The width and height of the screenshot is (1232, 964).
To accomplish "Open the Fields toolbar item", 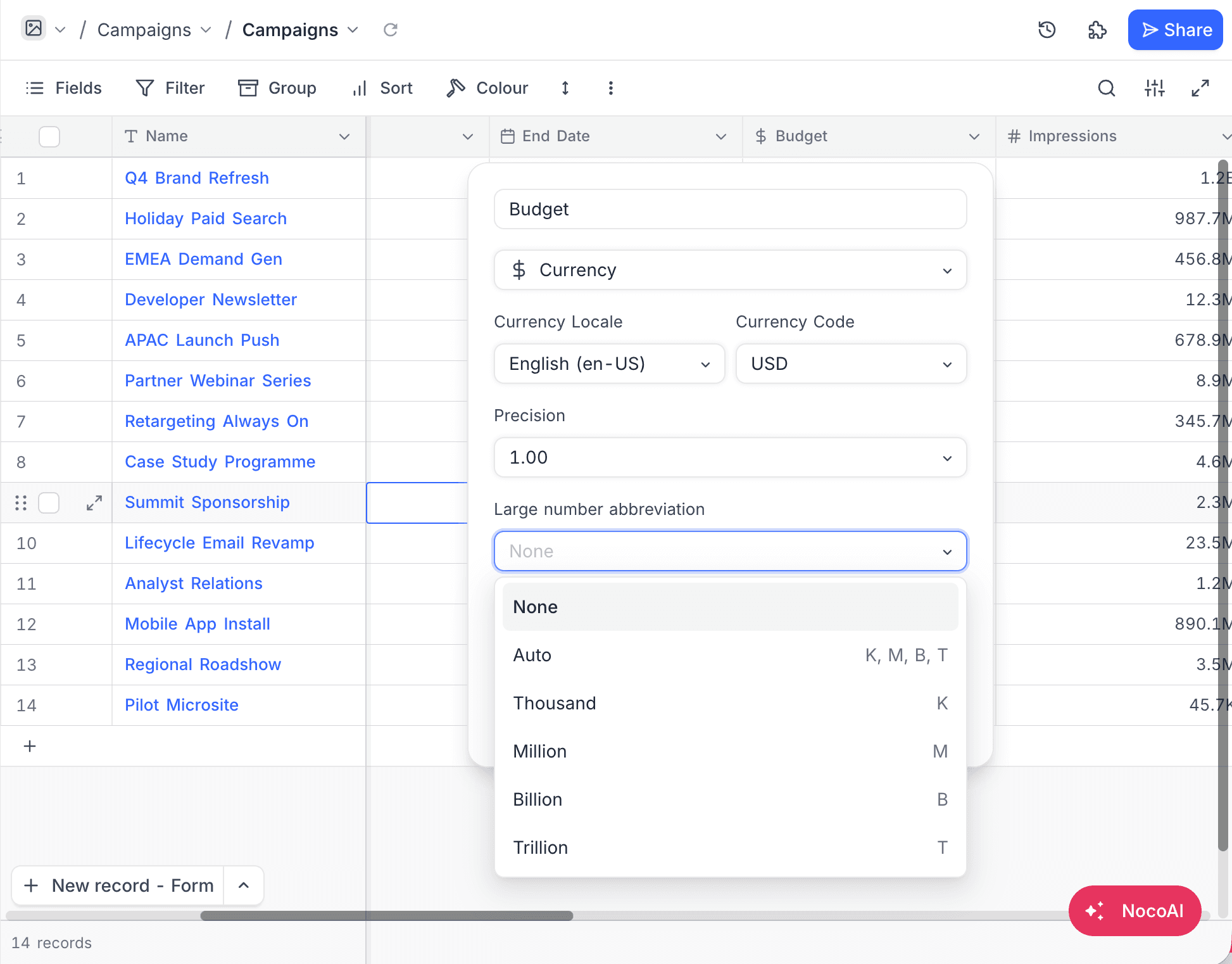I will pos(63,88).
